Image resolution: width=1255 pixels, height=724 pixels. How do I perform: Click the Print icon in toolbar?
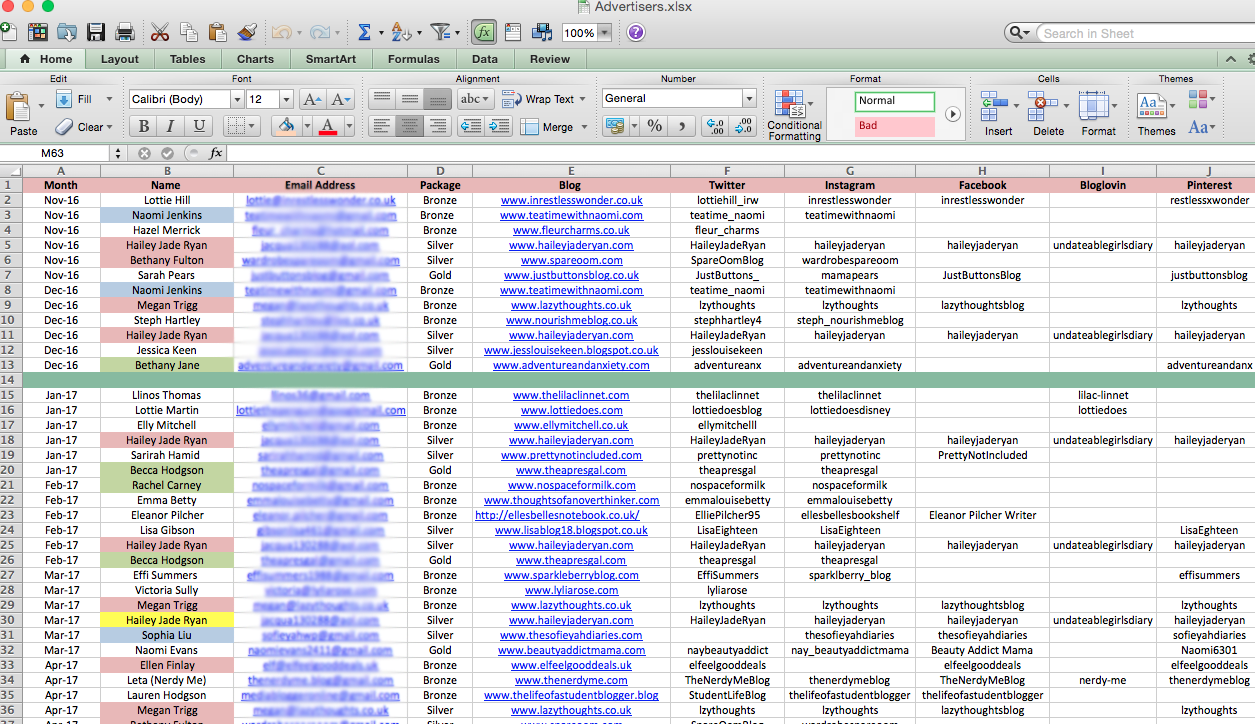tap(125, 32)
